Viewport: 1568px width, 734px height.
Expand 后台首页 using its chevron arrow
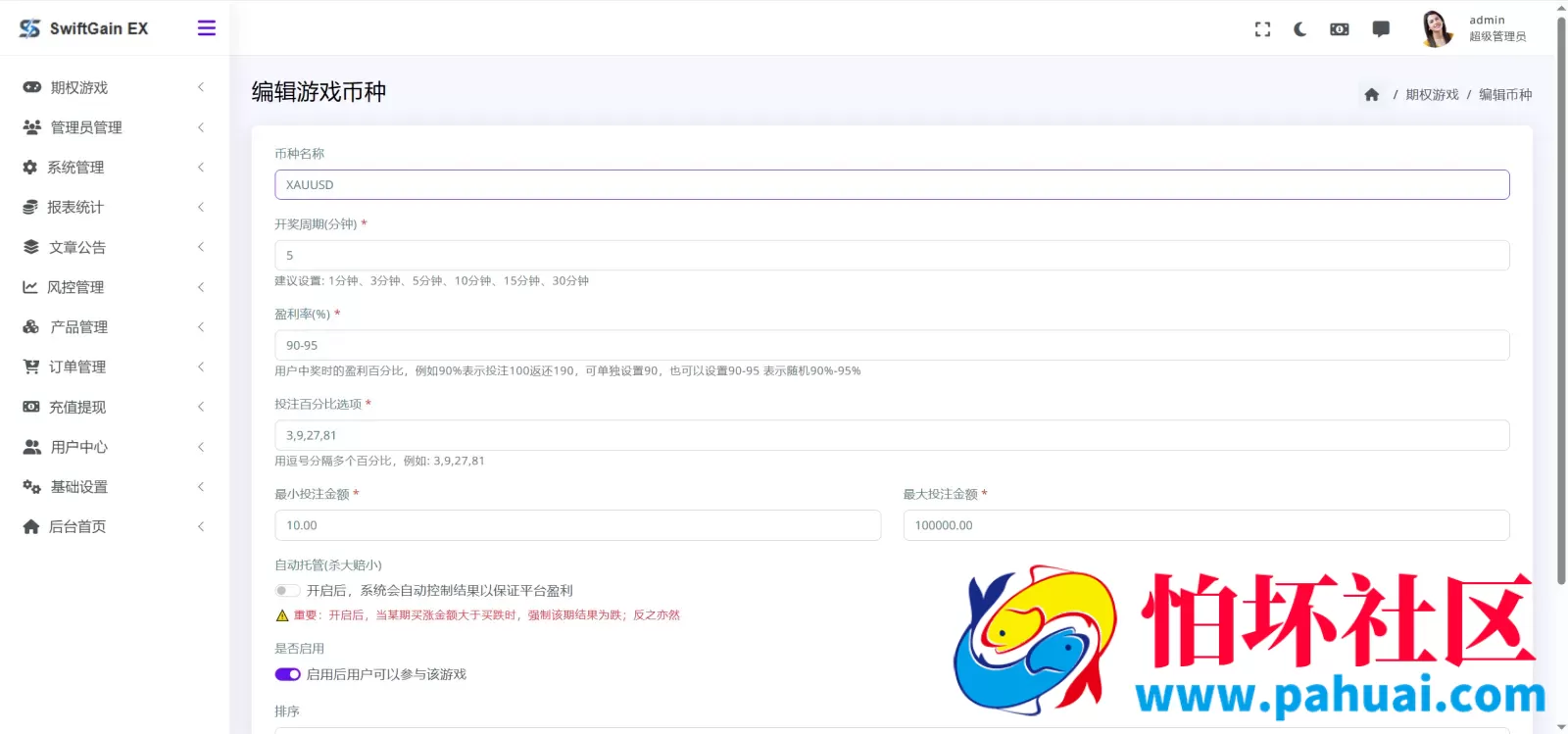pos(201,526)
